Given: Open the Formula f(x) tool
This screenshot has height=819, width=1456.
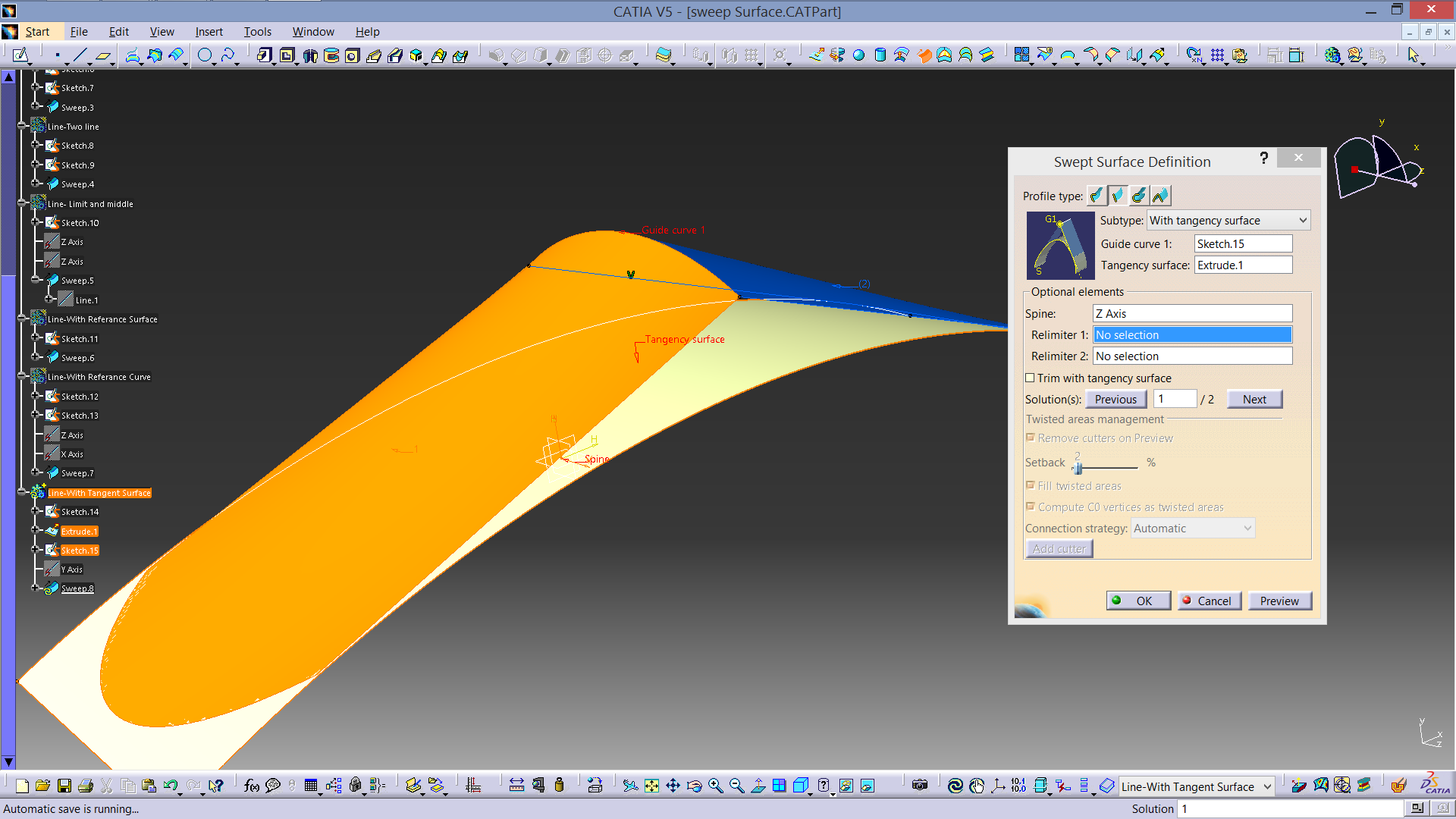Looking at the screenshot, I should click(252, 786).
